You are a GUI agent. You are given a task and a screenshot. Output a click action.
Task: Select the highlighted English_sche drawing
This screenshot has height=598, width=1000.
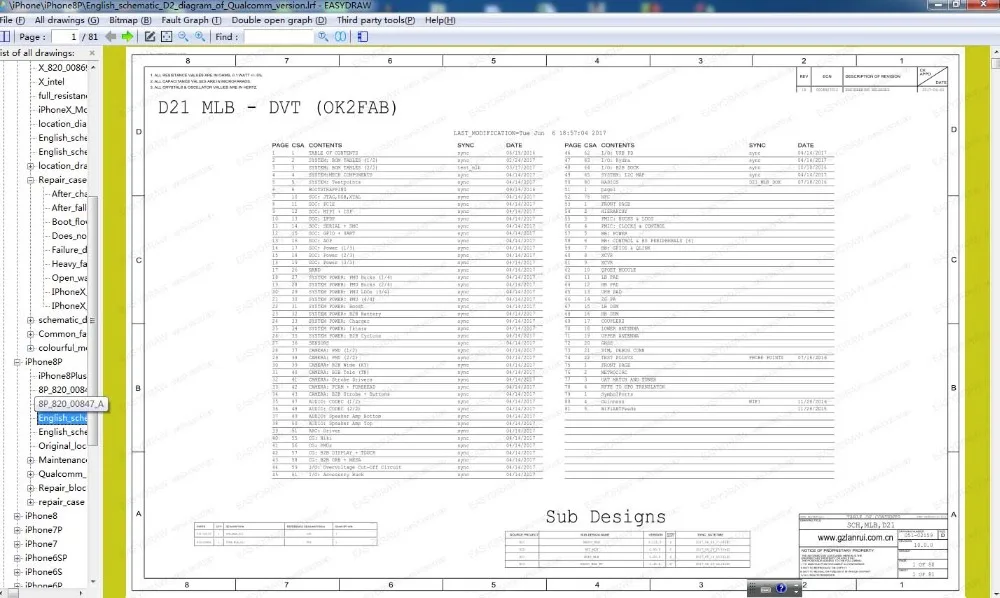(x=62, y=418)
